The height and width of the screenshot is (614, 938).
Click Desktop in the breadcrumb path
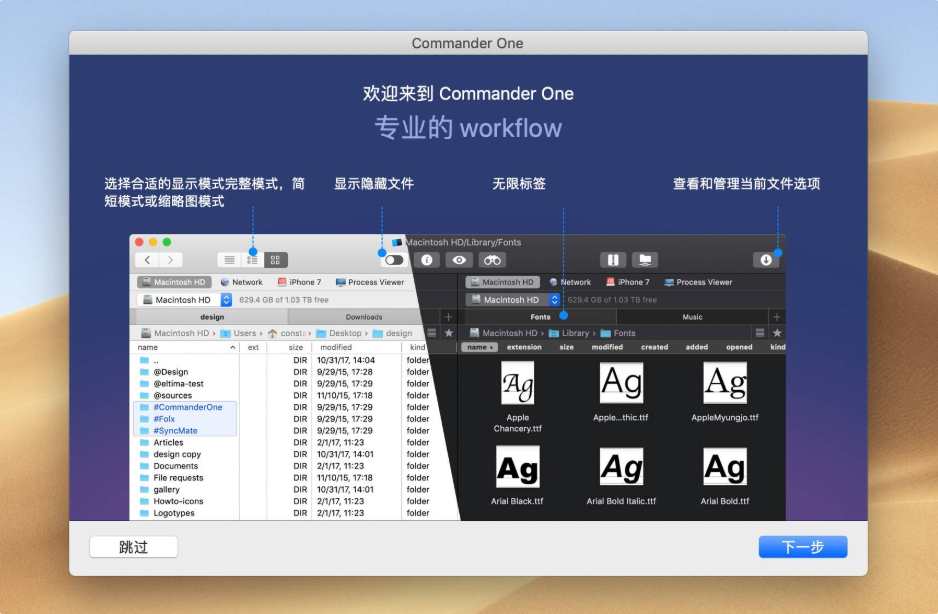click(x=339, y=333)
